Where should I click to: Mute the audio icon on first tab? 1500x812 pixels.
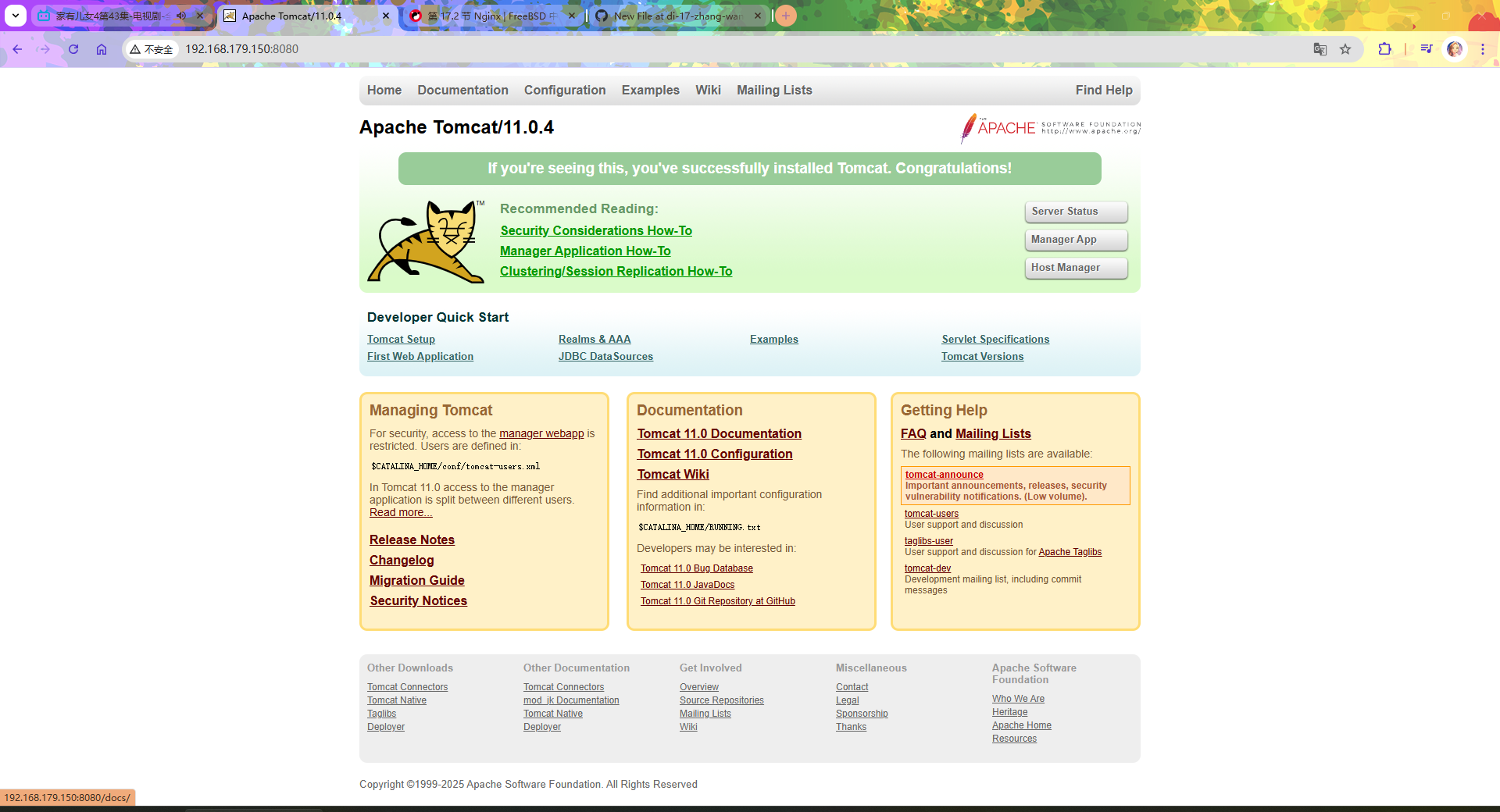coord(181,16)
